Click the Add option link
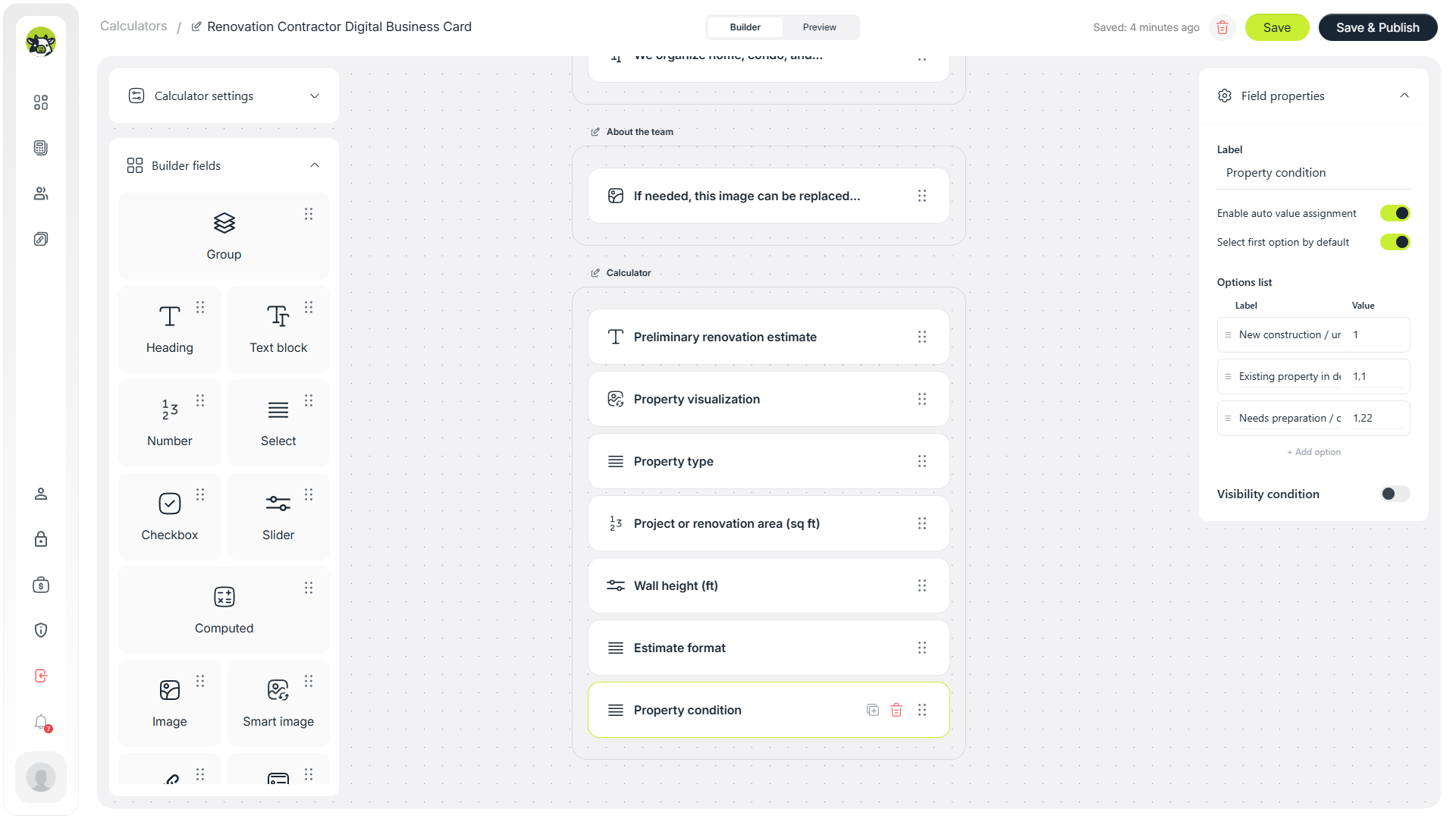 tap(1313, 452)
